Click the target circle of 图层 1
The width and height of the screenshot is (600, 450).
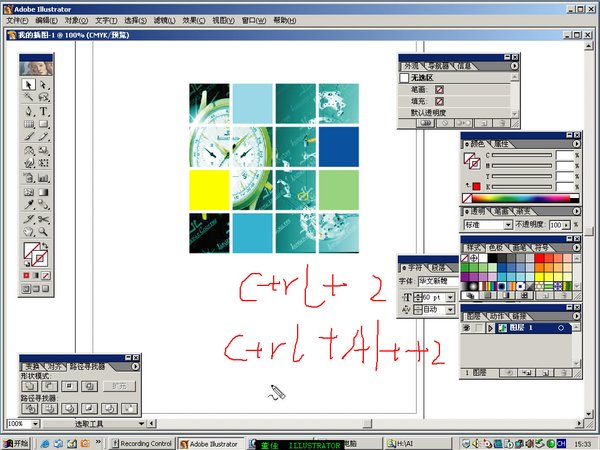point(561,328)
